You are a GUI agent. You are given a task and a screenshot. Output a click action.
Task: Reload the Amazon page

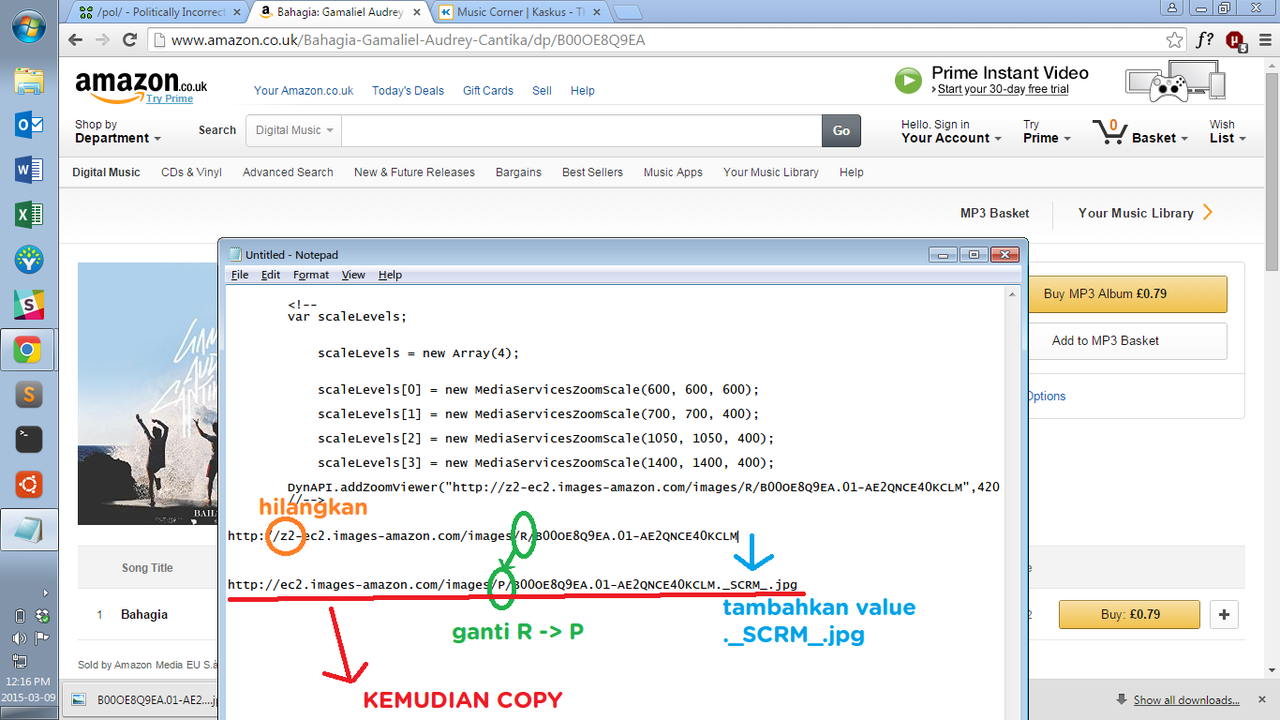(x=130, y=40)
